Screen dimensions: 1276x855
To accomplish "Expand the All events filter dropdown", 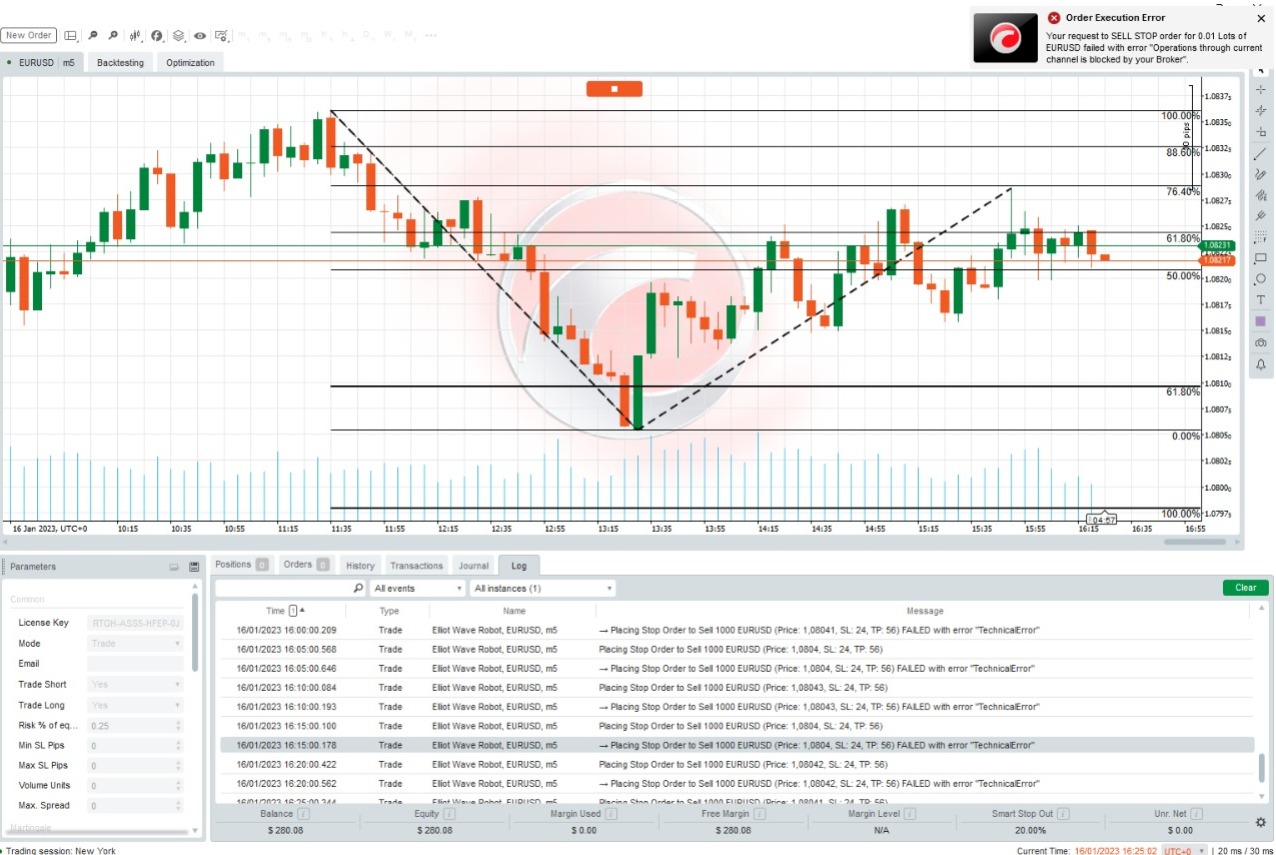I will point(417,588).
